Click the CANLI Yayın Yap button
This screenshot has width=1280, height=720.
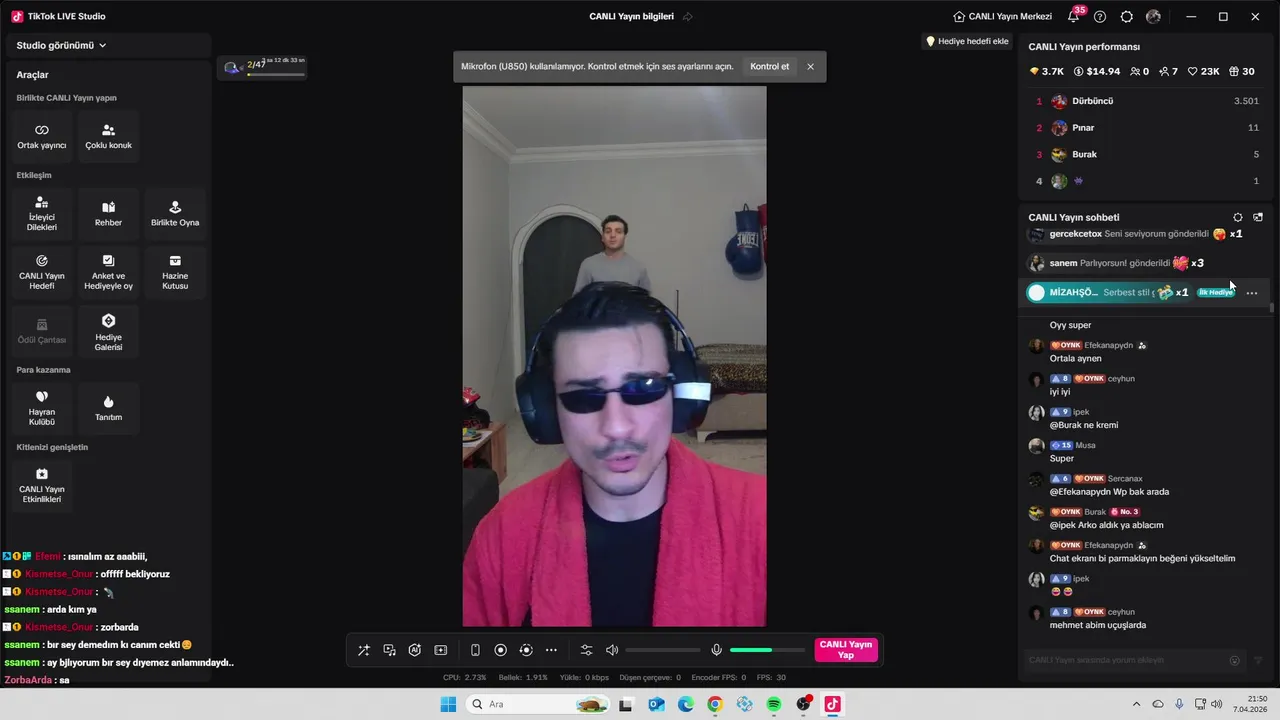click(x=846, y=650)
